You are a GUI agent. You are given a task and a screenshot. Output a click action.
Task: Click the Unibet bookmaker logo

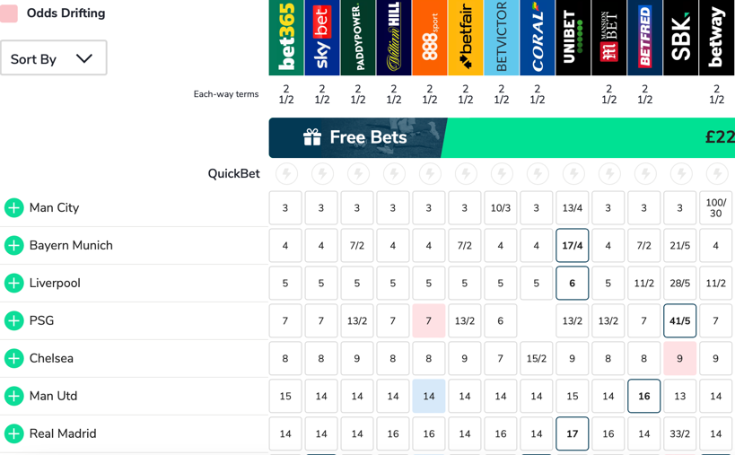point(572,38)
